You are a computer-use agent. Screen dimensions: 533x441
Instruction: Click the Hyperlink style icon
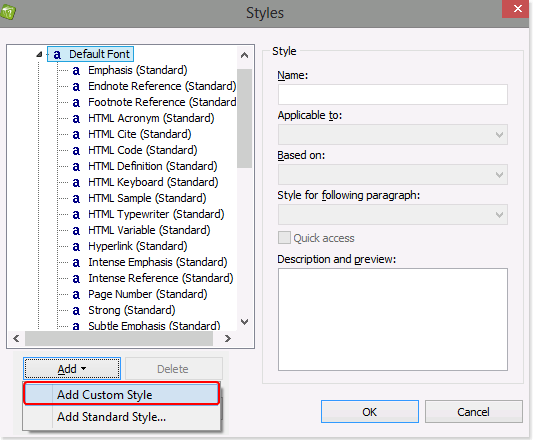pyautogui.click(x=76, y=247)
